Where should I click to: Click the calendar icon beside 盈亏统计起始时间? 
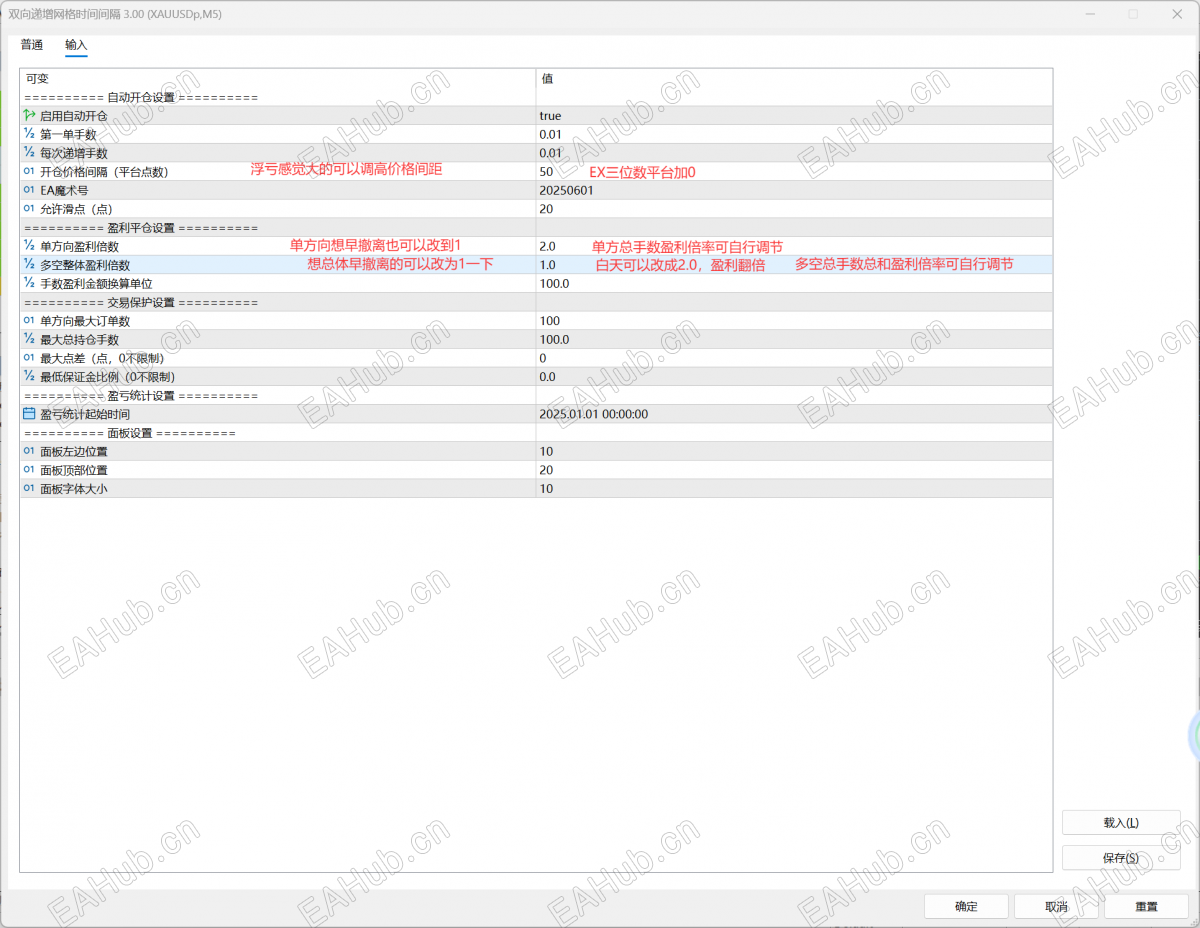point(29,414)
